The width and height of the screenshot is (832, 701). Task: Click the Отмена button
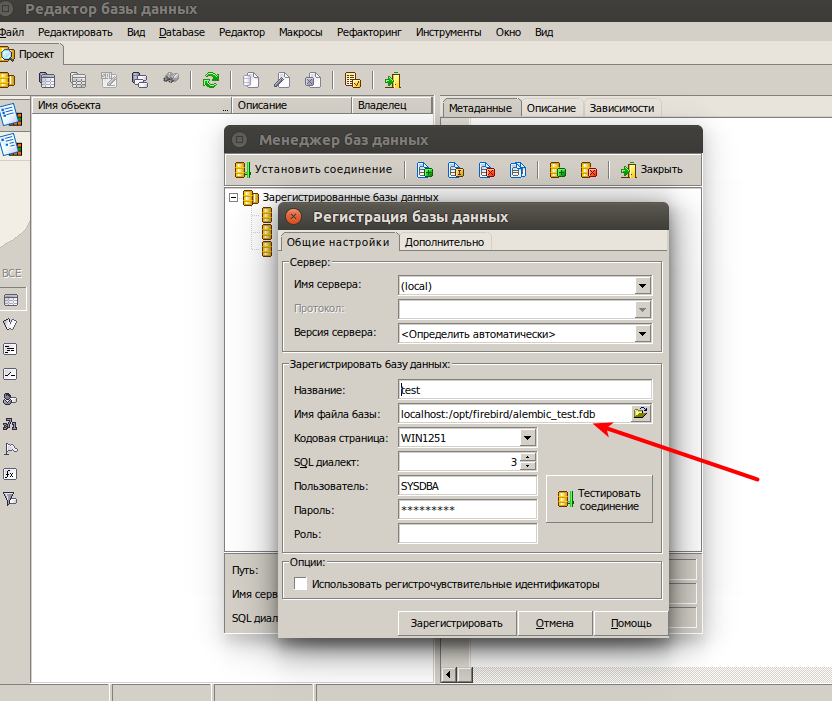tap(554, 623)
